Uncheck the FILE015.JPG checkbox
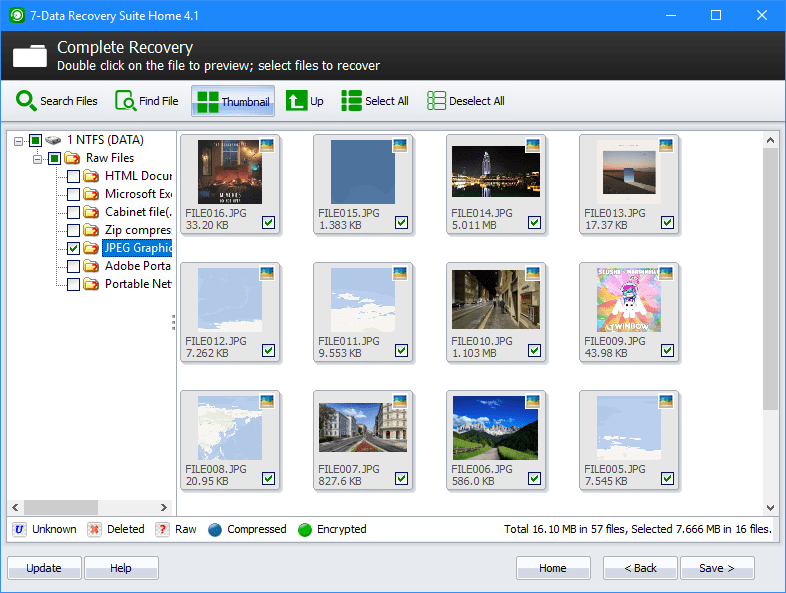 pyautogui.click(x=402, y=222)
